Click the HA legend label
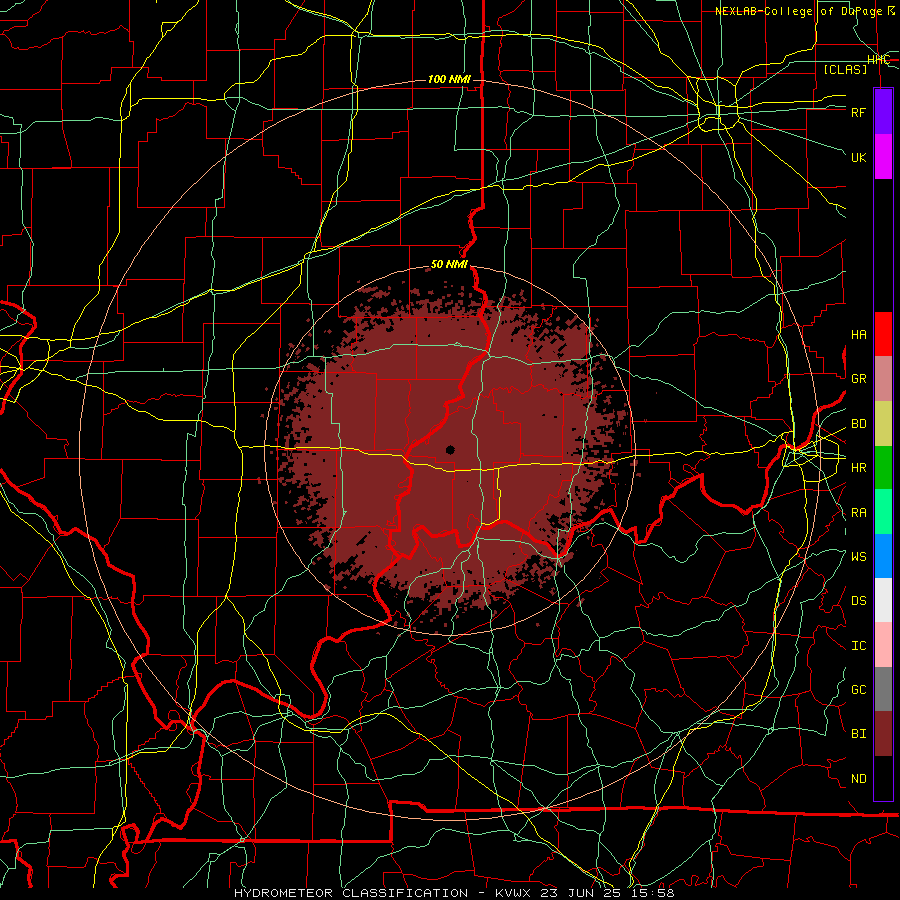900x900 pixels. (x=858, y=335)
